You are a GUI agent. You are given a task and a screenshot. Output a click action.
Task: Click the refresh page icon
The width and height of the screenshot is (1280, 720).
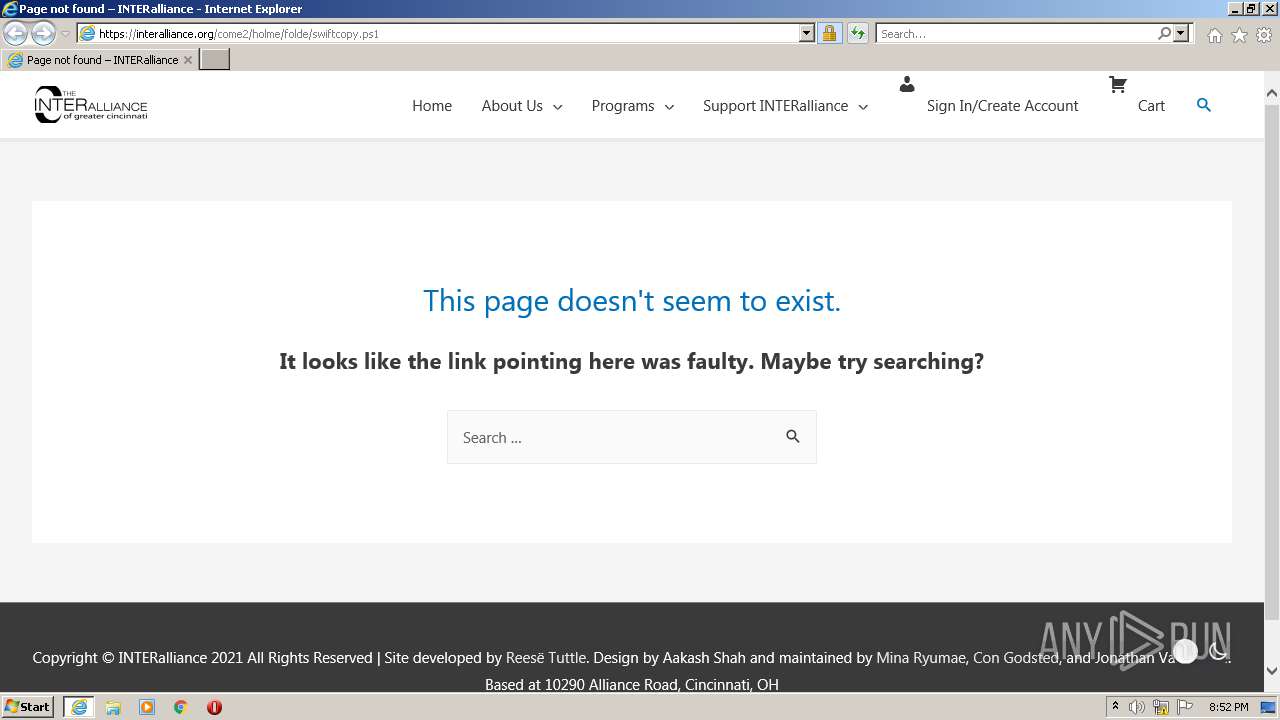click(x=857, y=33)
